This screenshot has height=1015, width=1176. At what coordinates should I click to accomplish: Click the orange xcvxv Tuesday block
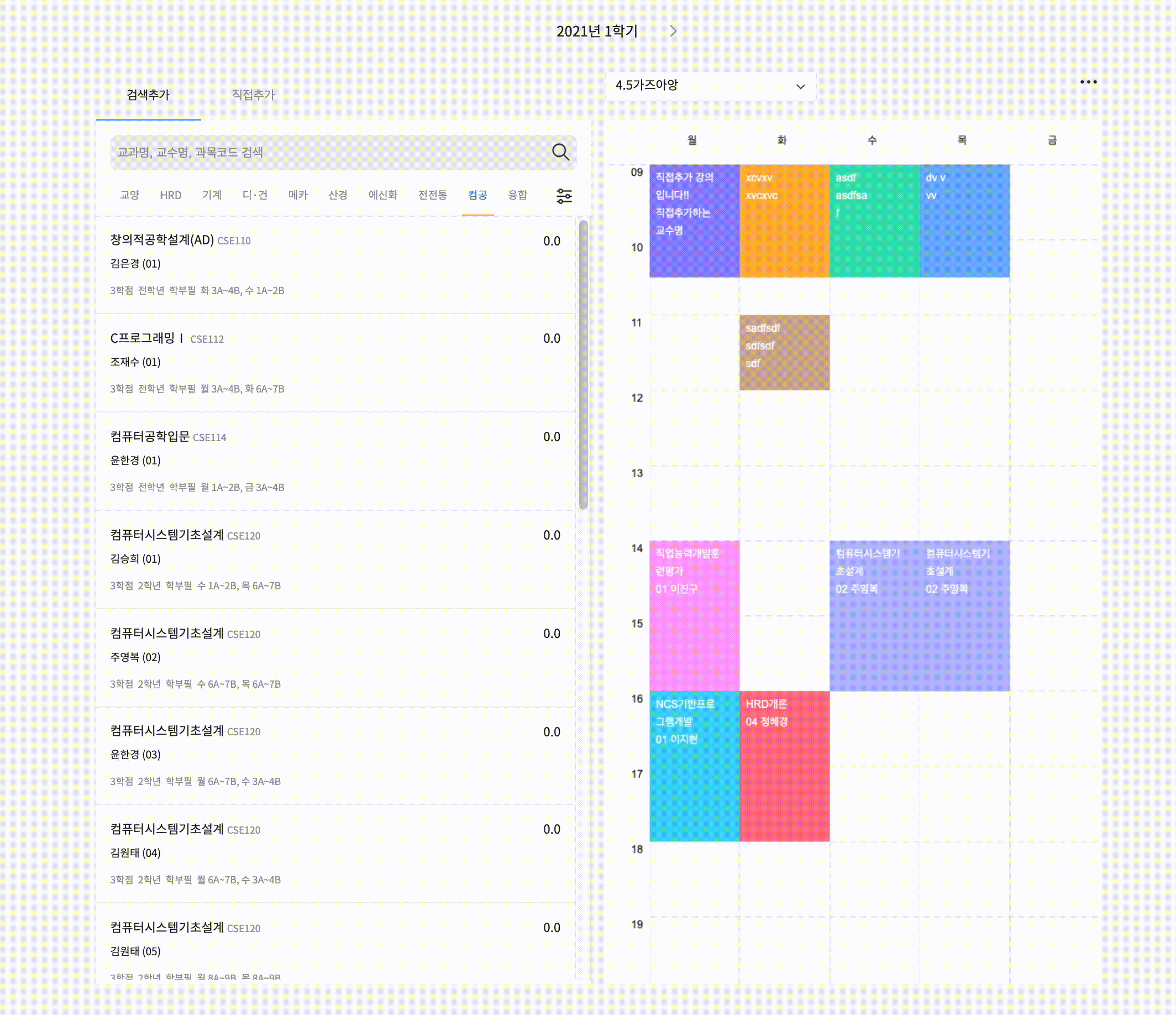tap(784, 221)
